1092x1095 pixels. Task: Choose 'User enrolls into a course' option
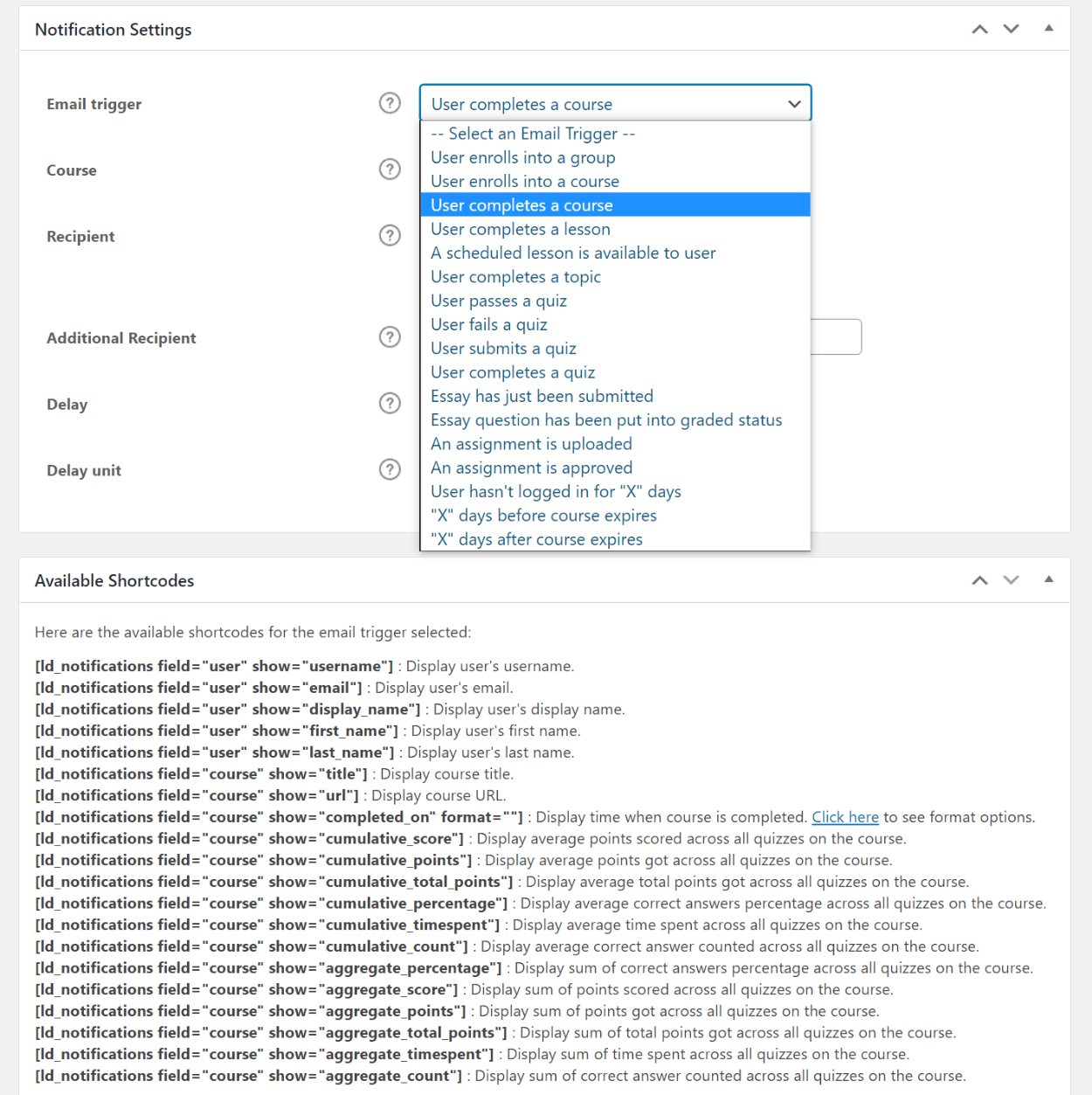615,181
